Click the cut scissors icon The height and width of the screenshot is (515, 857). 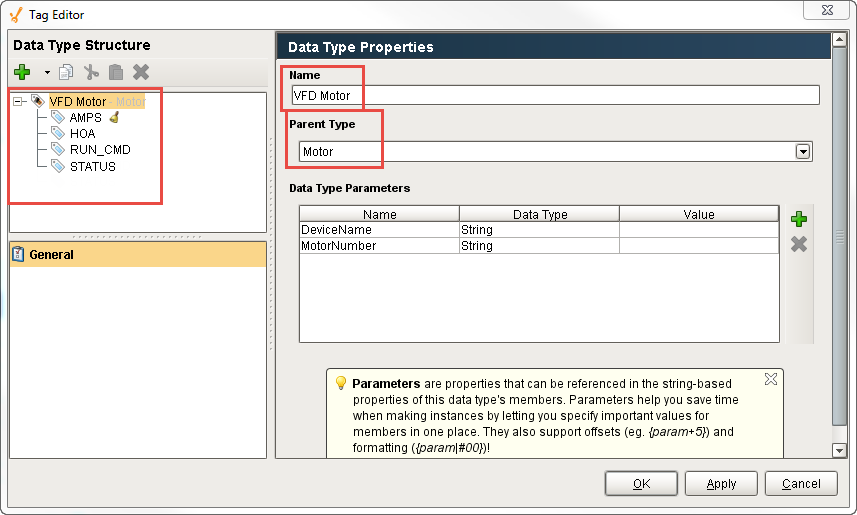click(x=92, y=72)
